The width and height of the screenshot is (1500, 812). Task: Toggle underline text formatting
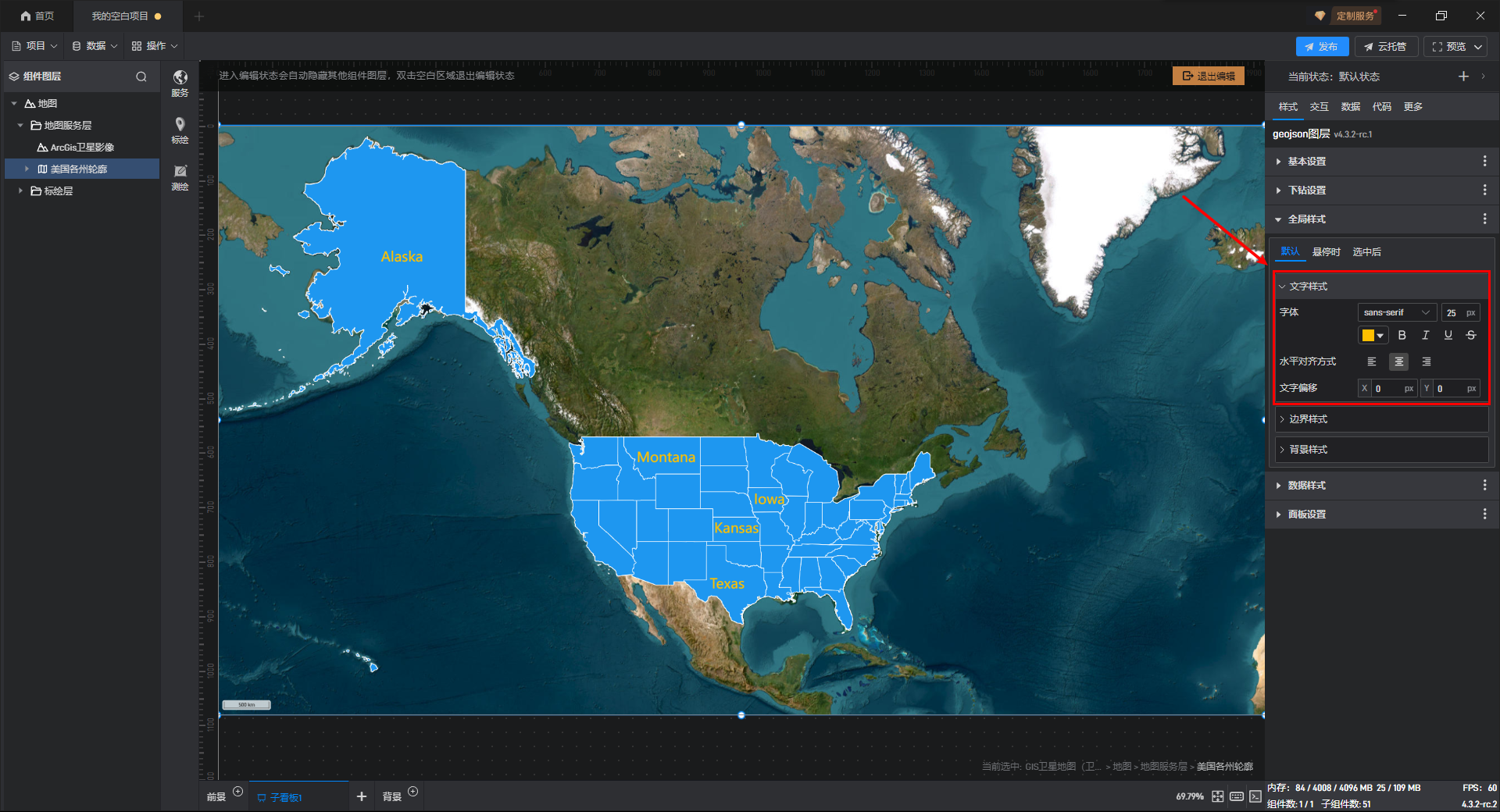(1448, 335)
